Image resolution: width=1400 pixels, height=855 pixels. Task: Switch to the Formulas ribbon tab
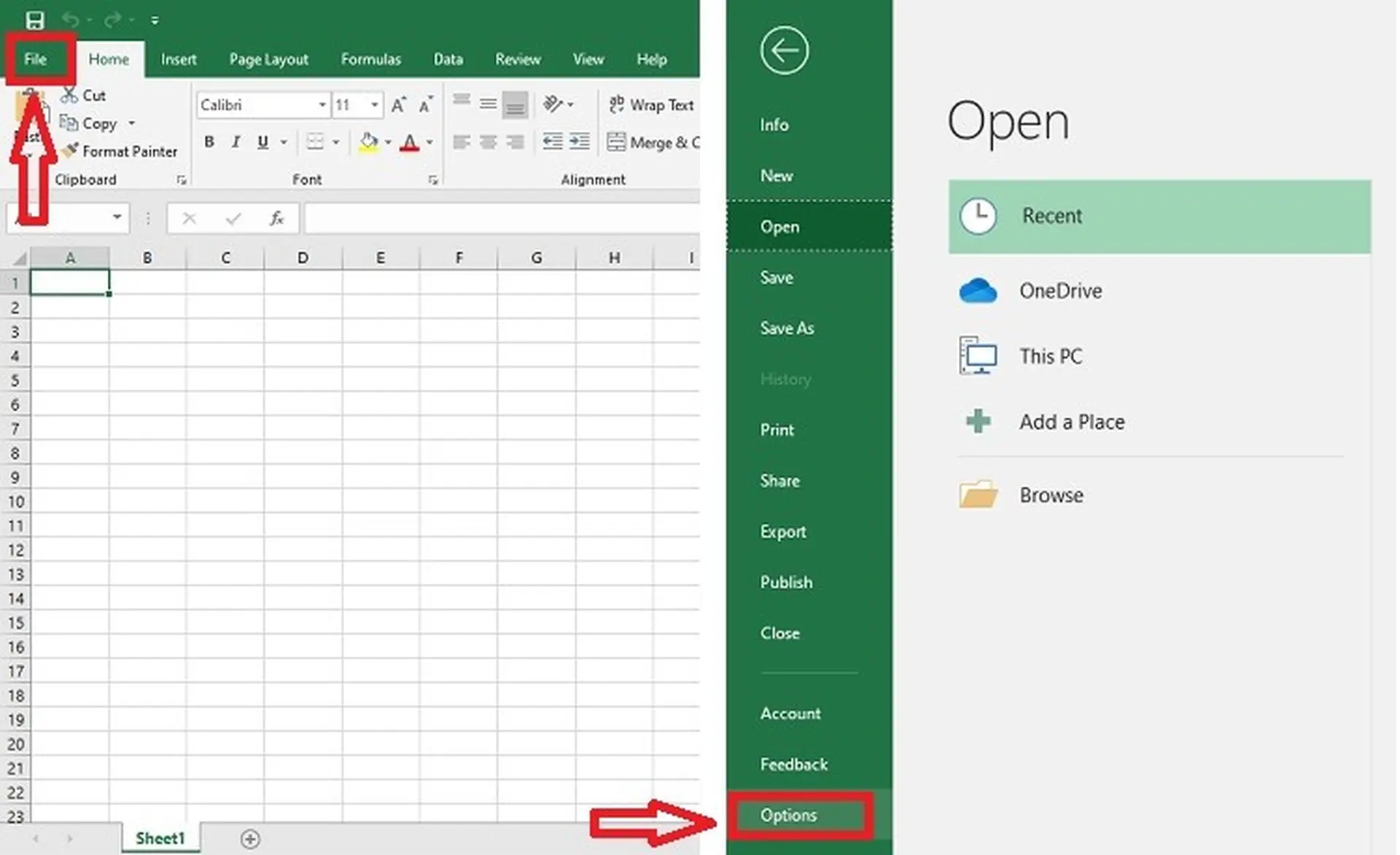coord(370,59)
